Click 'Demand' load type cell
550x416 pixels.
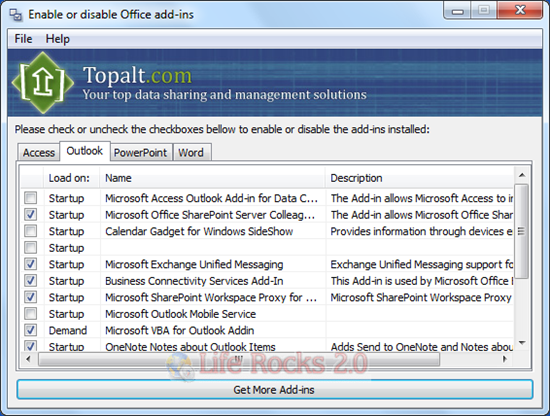point(67,330)
